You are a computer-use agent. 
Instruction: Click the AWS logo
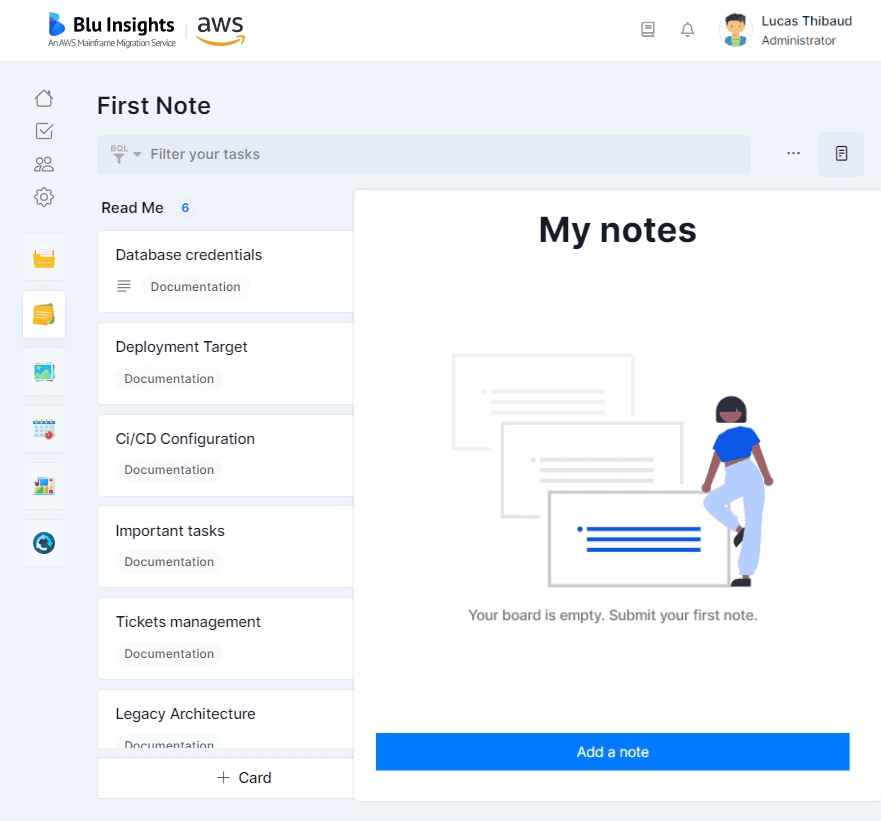pos(221,30)
